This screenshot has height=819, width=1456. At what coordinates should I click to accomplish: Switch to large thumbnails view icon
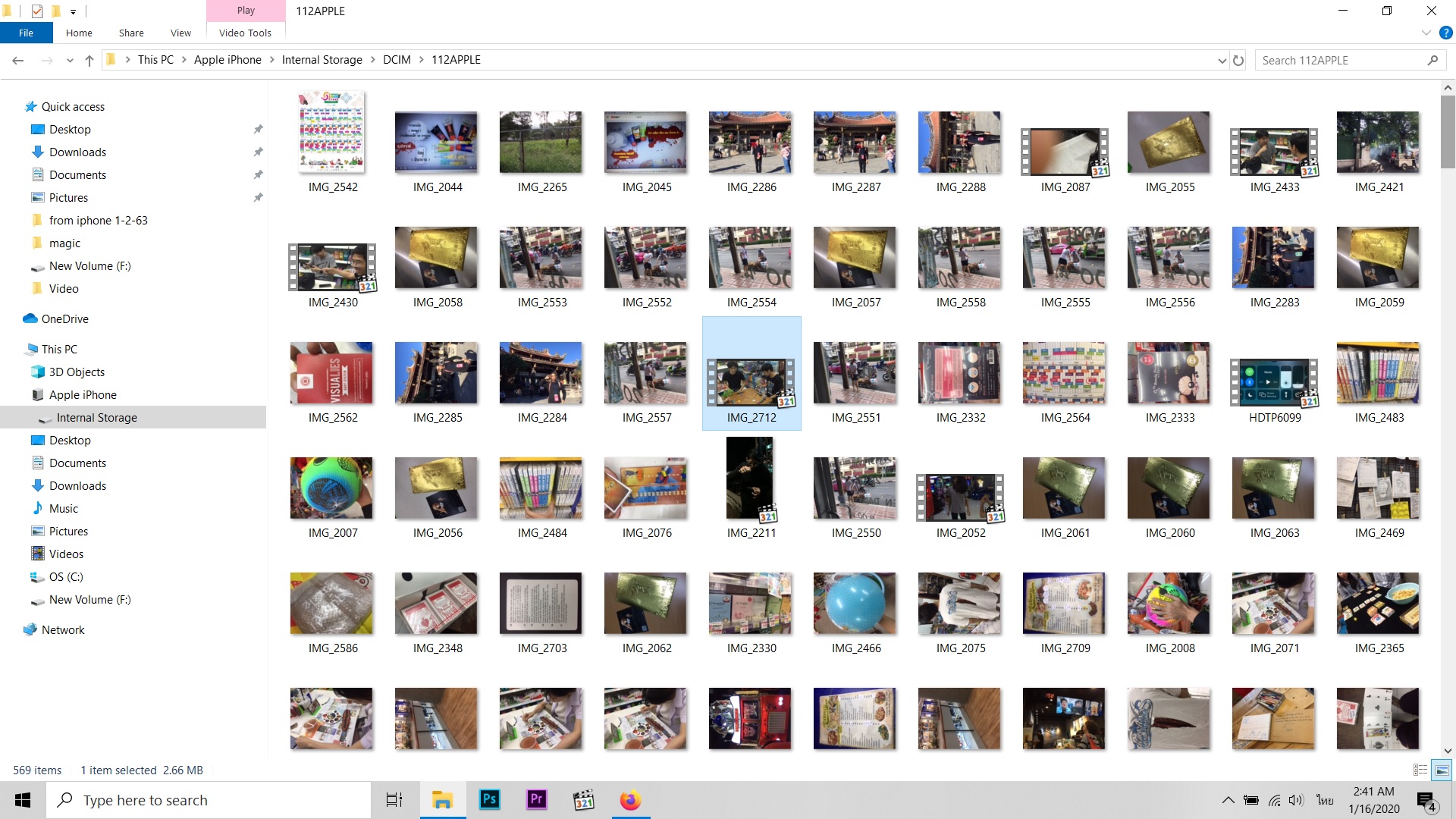point(1442,770)
